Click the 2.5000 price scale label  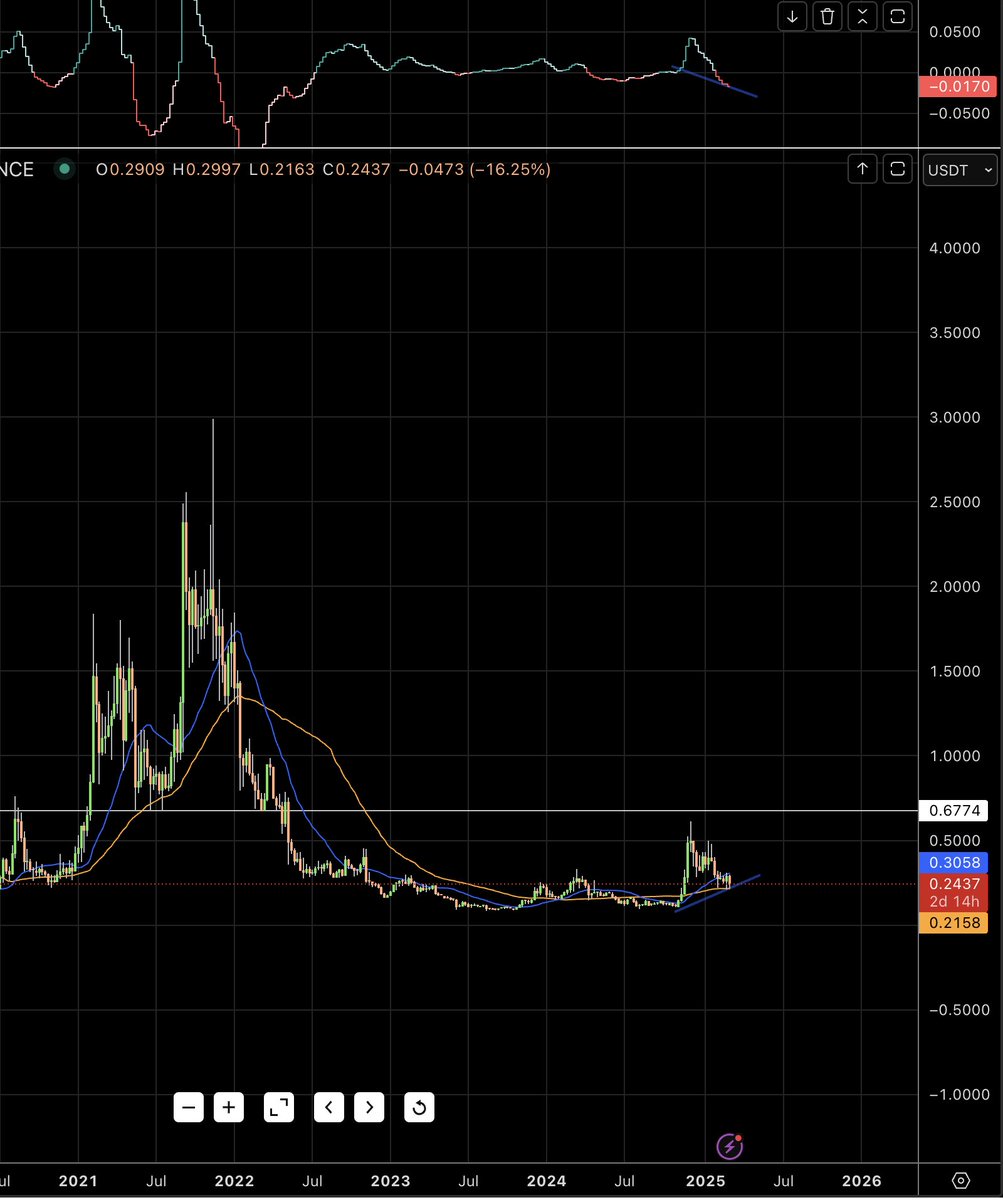pos(954,501)
